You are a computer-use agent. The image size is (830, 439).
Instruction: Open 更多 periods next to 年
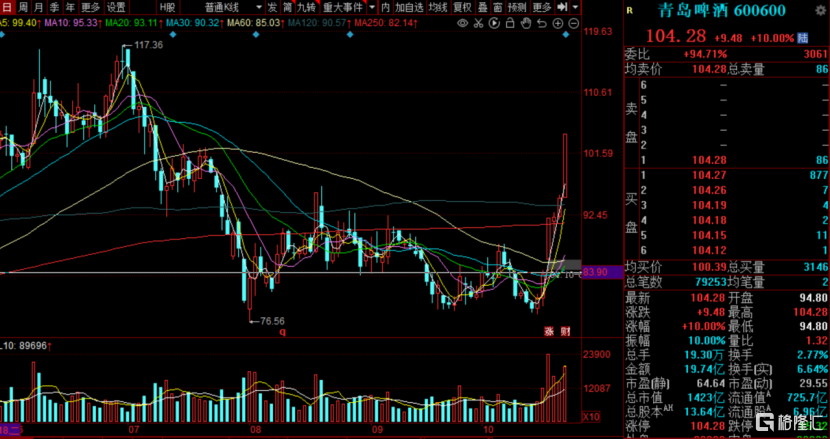coord(91,7)
